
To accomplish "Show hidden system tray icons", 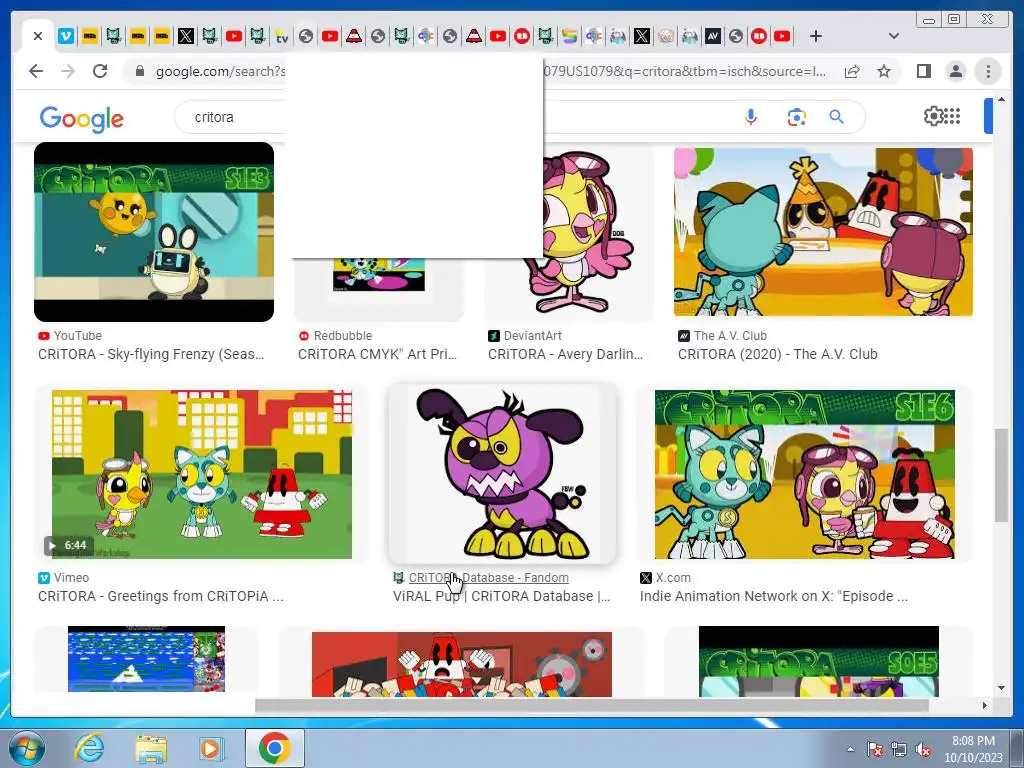I will [850, 749].
